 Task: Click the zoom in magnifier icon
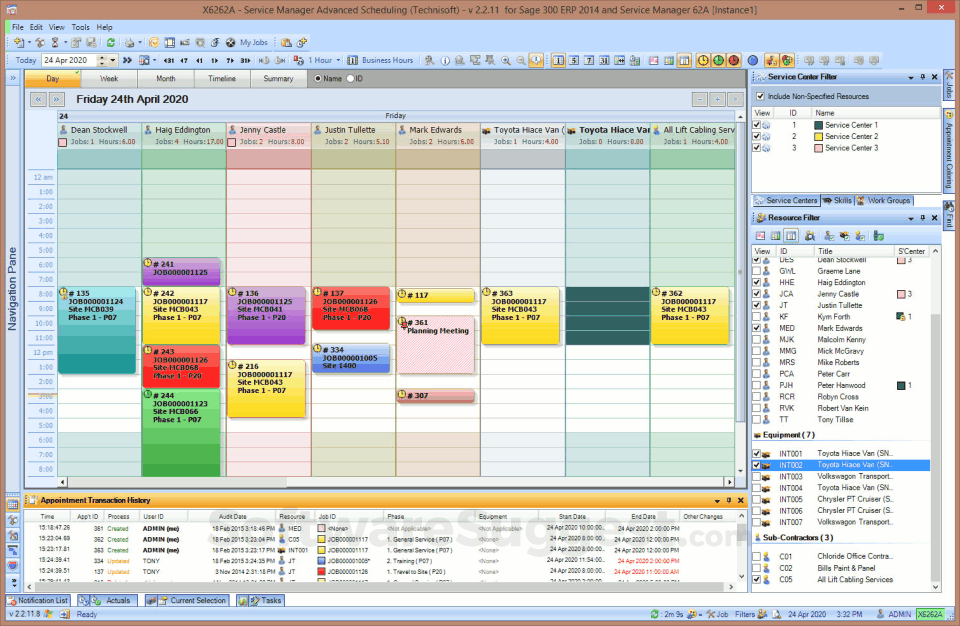pos(506,61)
